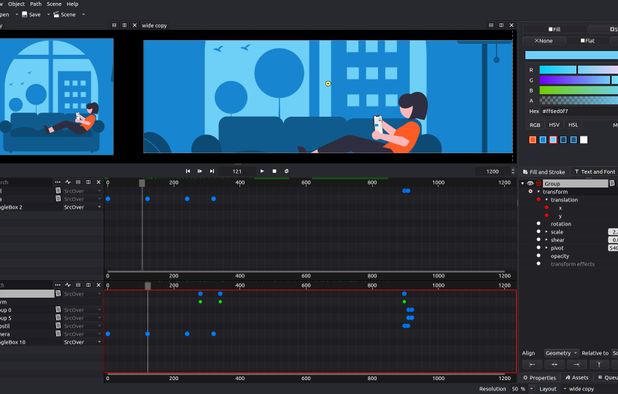Click the step-frame playback icon
This screenshot has width=618, height=394.
[200, 171]
